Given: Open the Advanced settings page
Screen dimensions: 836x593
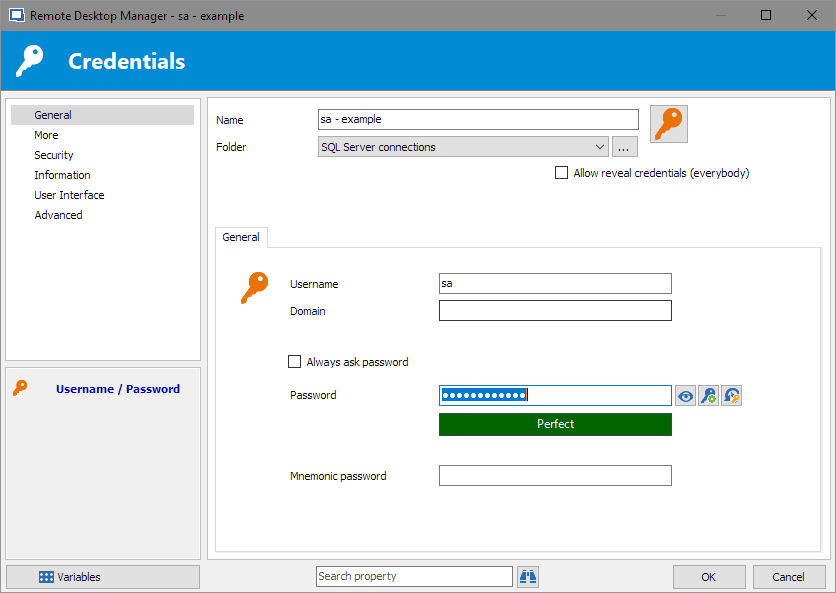Looking at the screenshot, I should coord(58,215).
